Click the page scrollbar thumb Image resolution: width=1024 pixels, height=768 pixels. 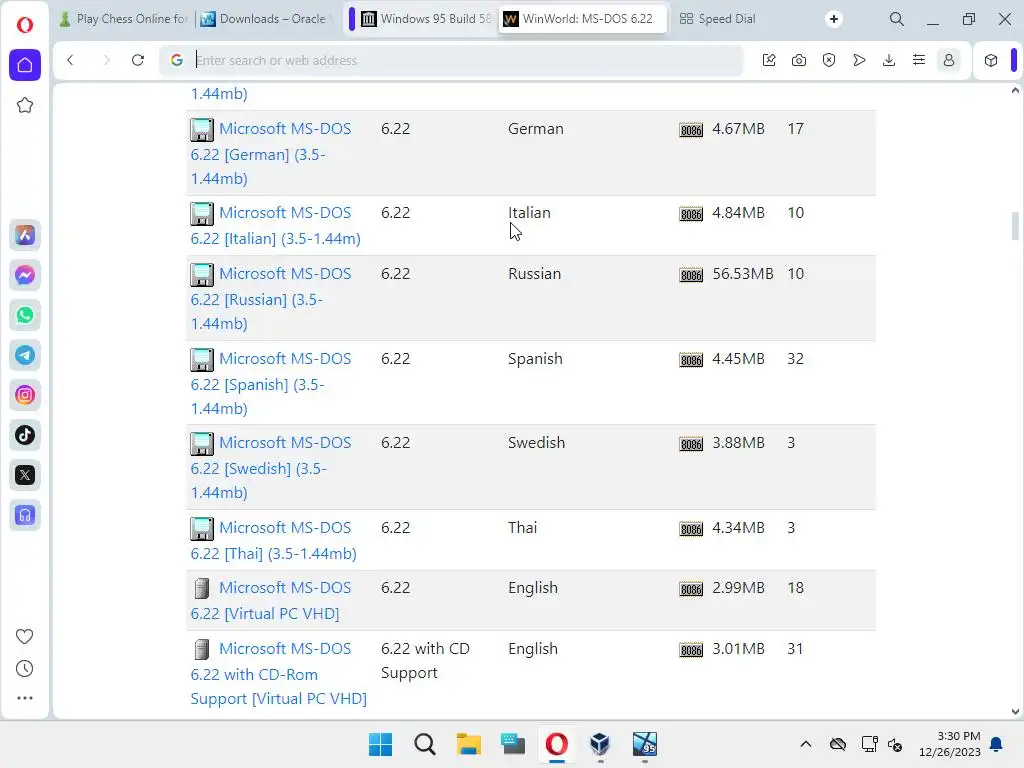point(1015,226)
